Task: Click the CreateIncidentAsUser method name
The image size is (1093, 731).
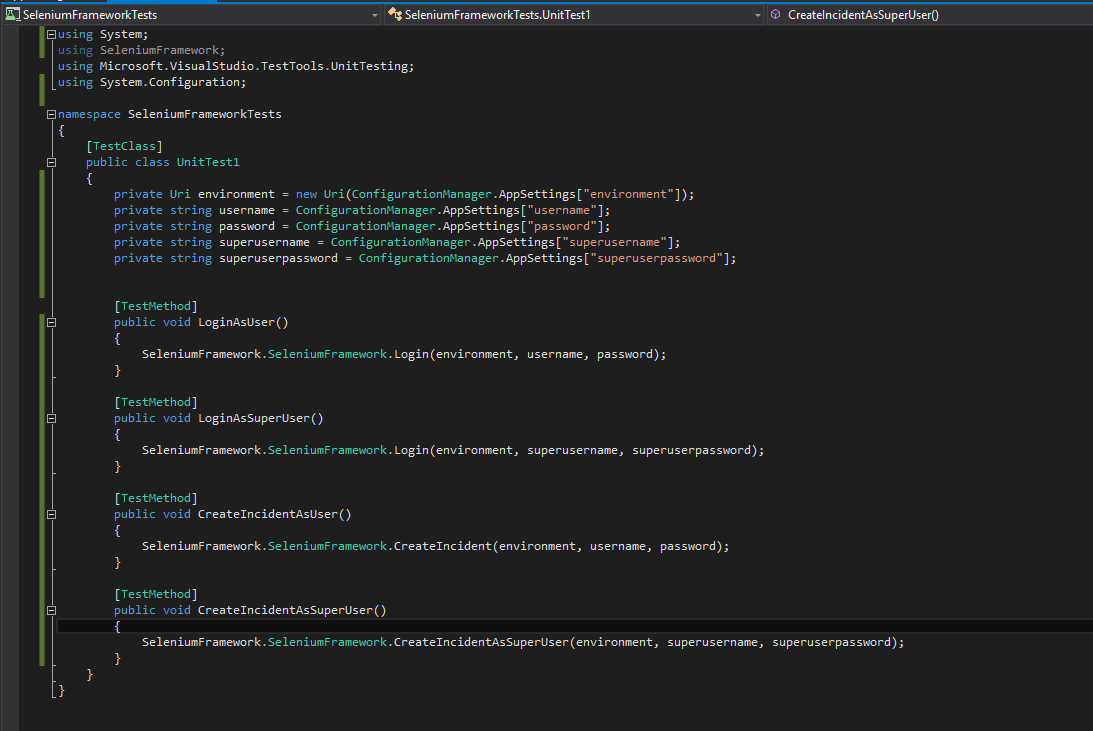Action: click(268, 515)
